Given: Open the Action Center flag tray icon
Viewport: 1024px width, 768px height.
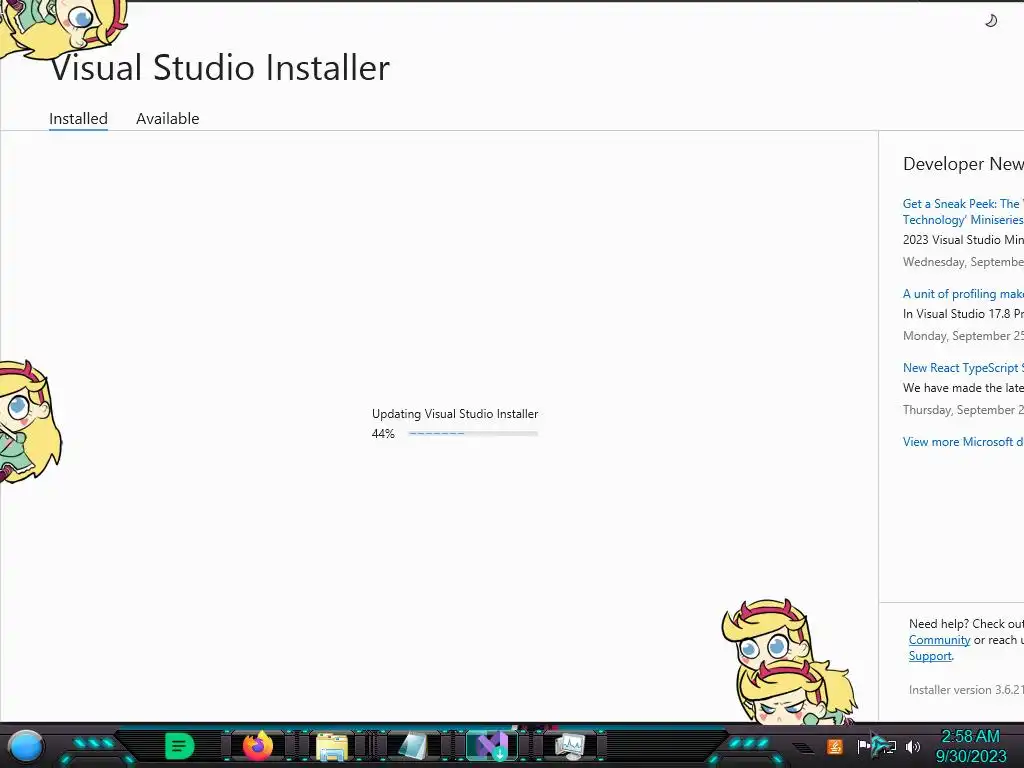Looking at the screenshot, I should [x=863, y=746].
